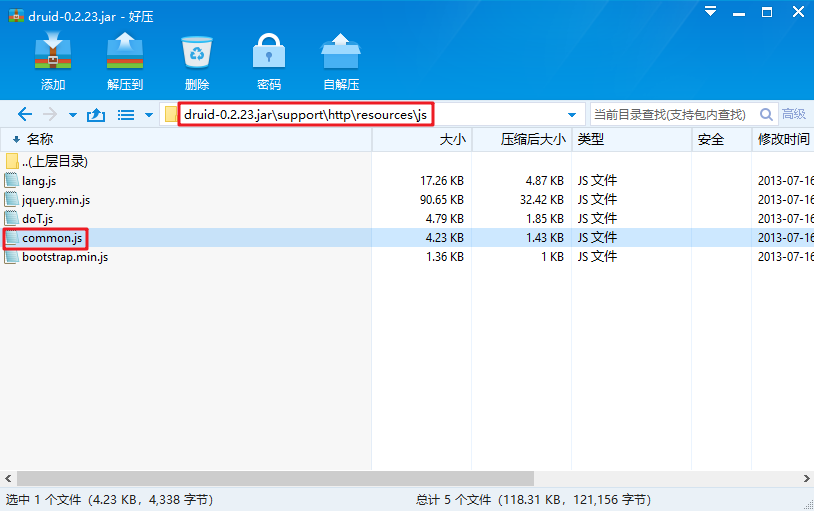Select the doT.js file
The image size is (814, 511).
point(37,219)
